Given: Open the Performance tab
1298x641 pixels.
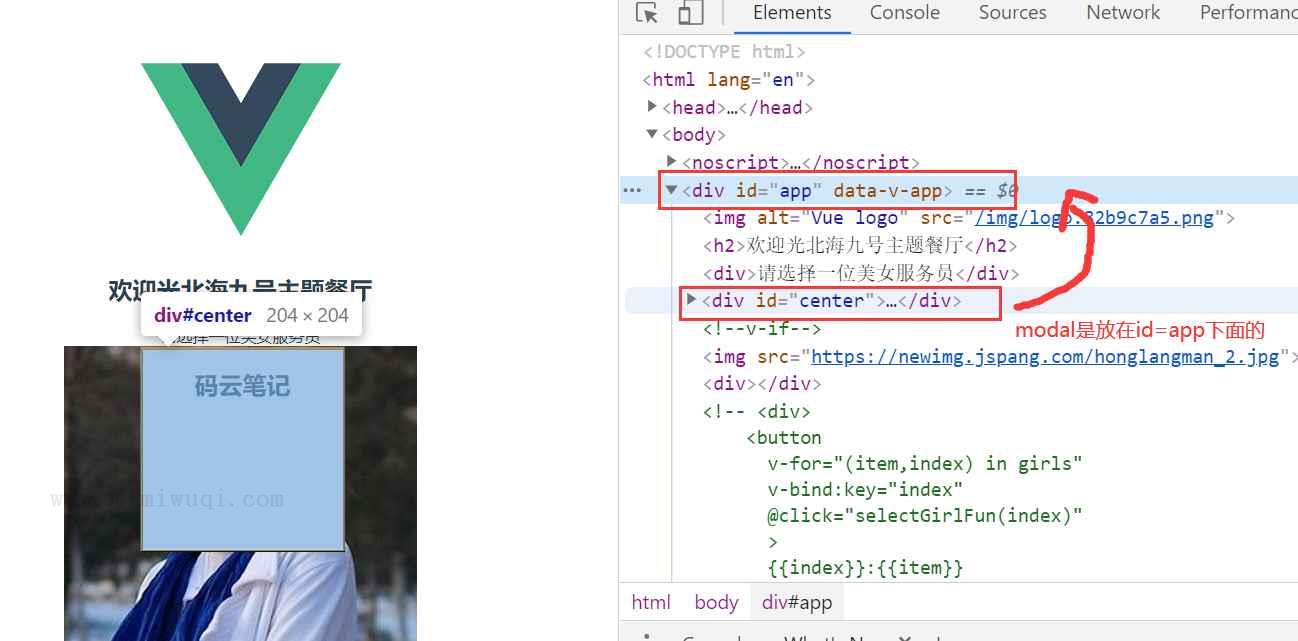Looking at the screenshot, I should [x=1248, y=13].
